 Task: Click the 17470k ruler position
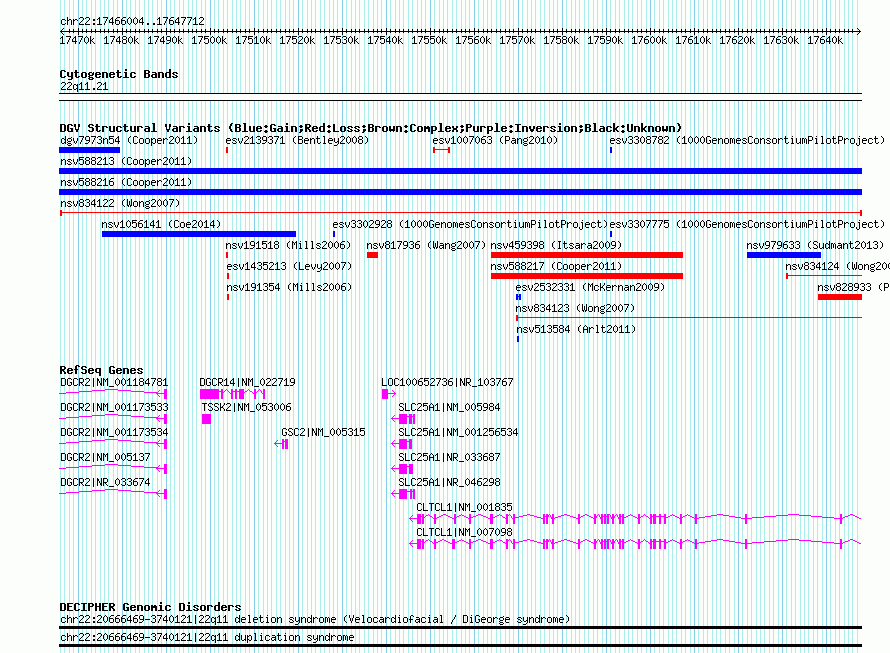tap(77, 40)
